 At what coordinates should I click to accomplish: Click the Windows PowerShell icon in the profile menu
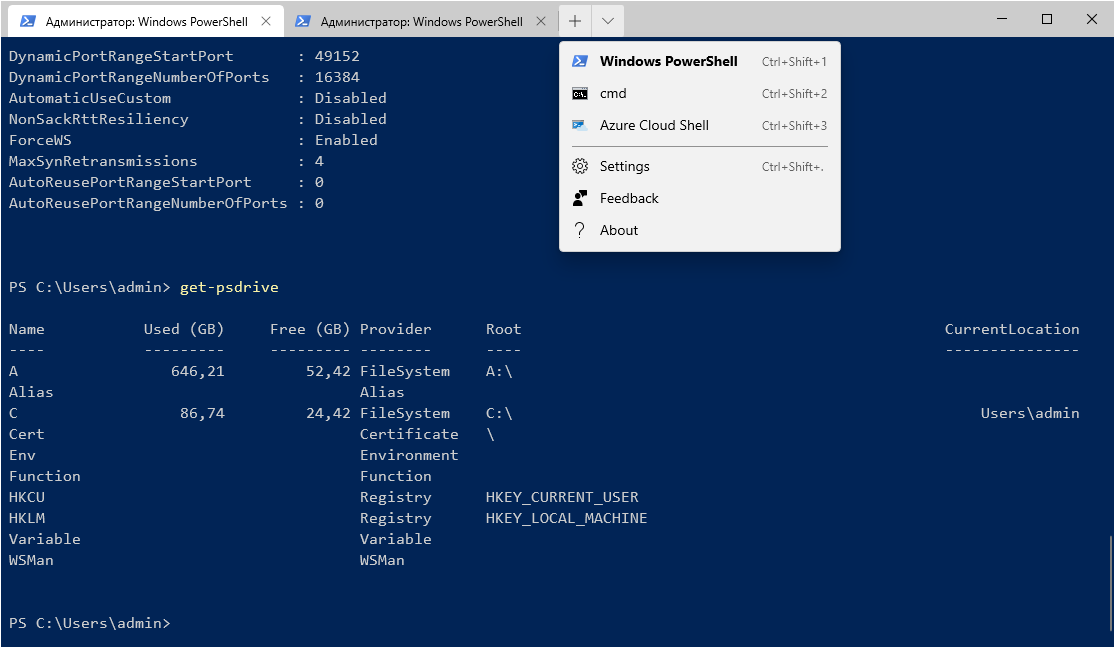click(x=579, y=61)
